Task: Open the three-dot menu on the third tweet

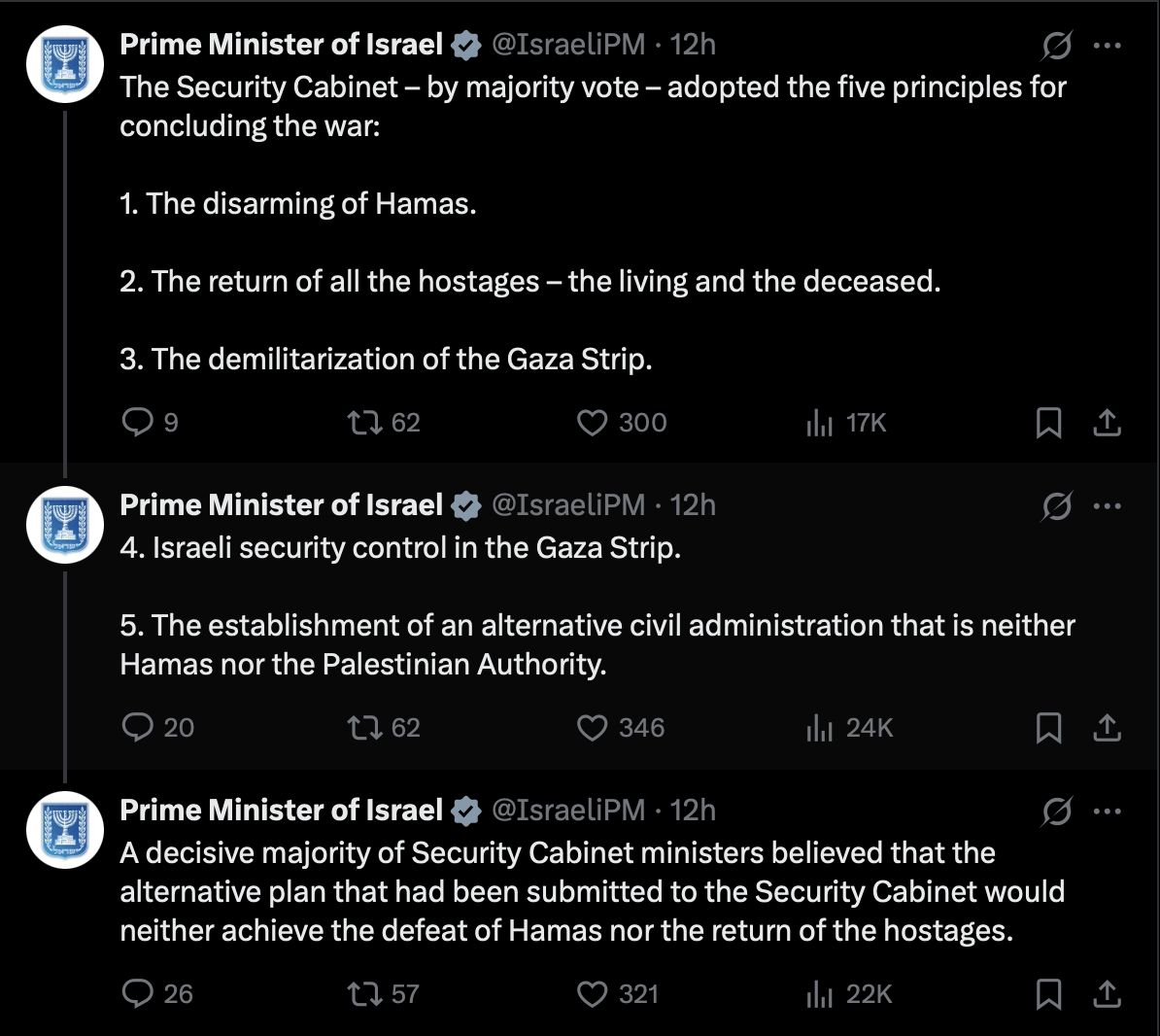Action: tap(1107, 812)
